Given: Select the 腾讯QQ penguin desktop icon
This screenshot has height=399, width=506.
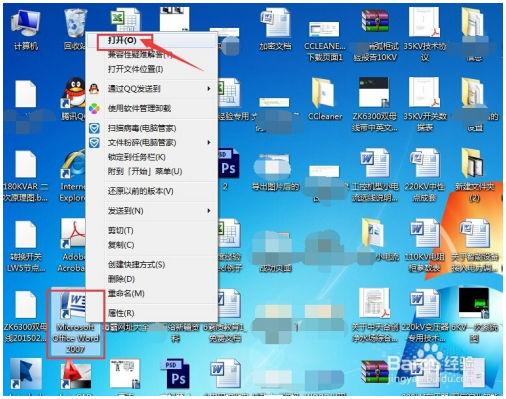Looking at the screenshot, I should point(73,99).
